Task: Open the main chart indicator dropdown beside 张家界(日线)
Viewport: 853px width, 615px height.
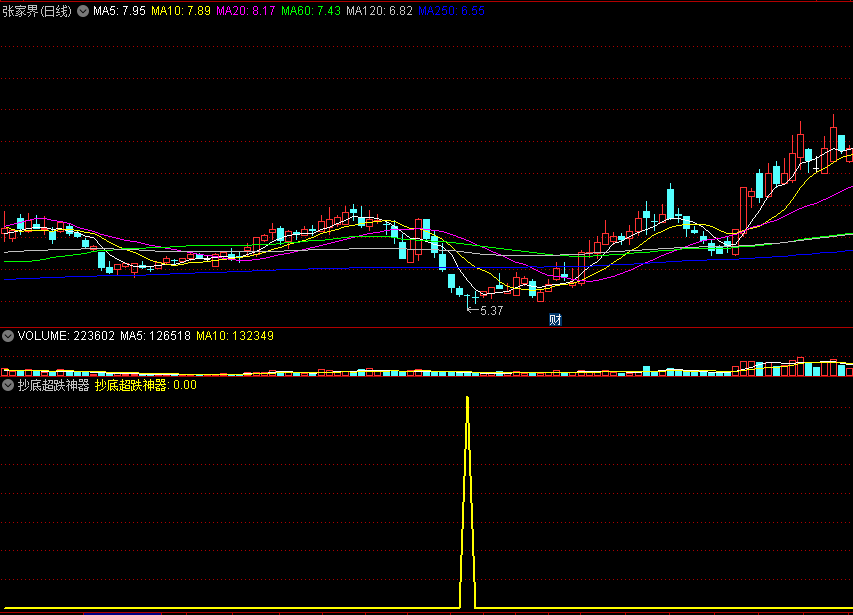Action: [83, 11]
